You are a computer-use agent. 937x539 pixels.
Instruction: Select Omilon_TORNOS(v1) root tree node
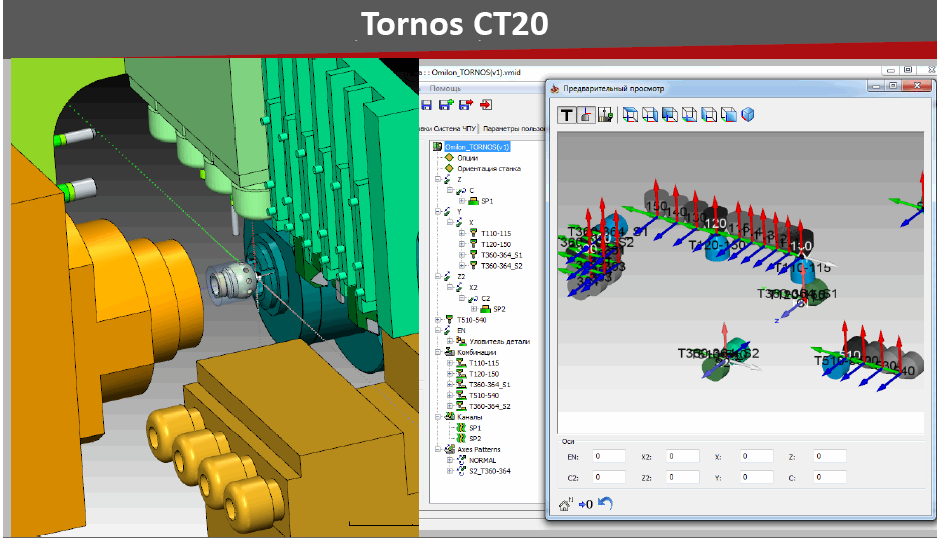click(x=477, y=147)
